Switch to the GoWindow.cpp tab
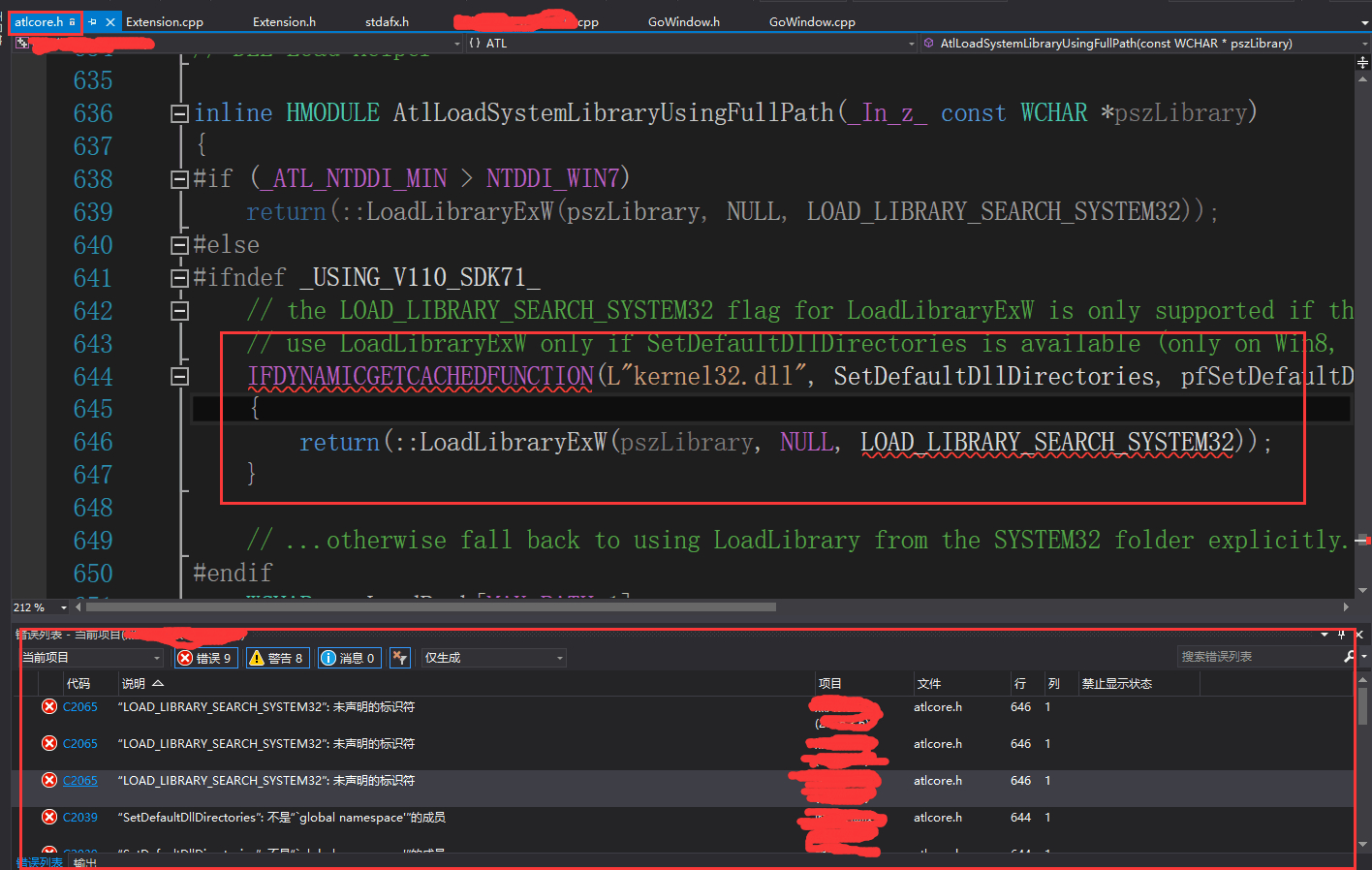Viewport: 1372px width, 870px height. click(812, 21)
